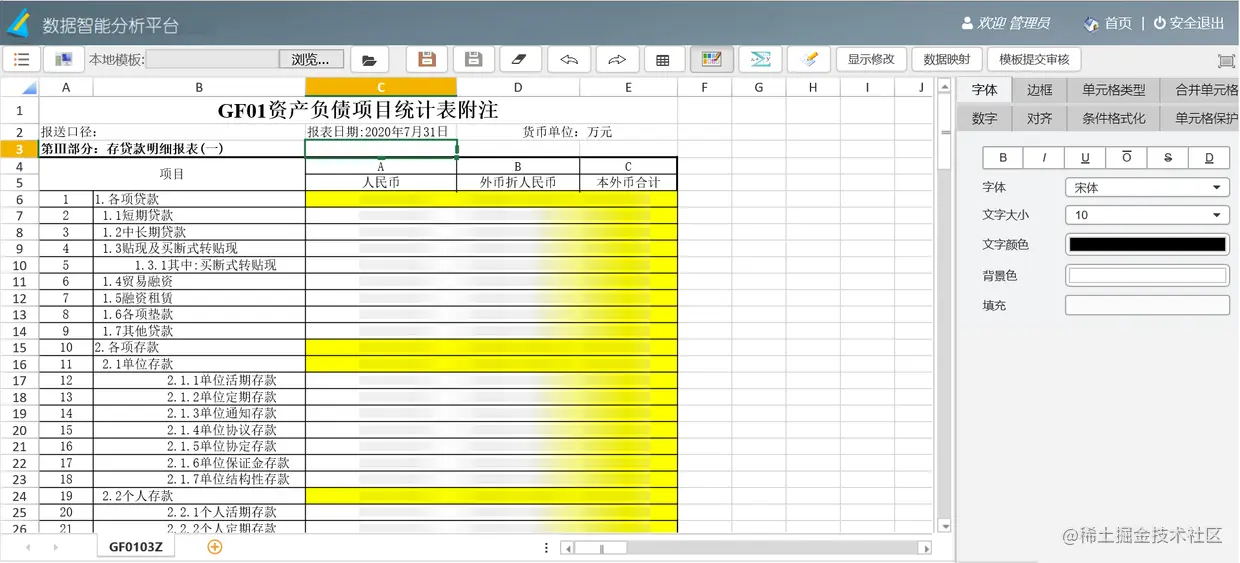Switch to the 字体 tab
This screenshot has height=563, width=1240.
pyautogui.click(x=985, y=90)
